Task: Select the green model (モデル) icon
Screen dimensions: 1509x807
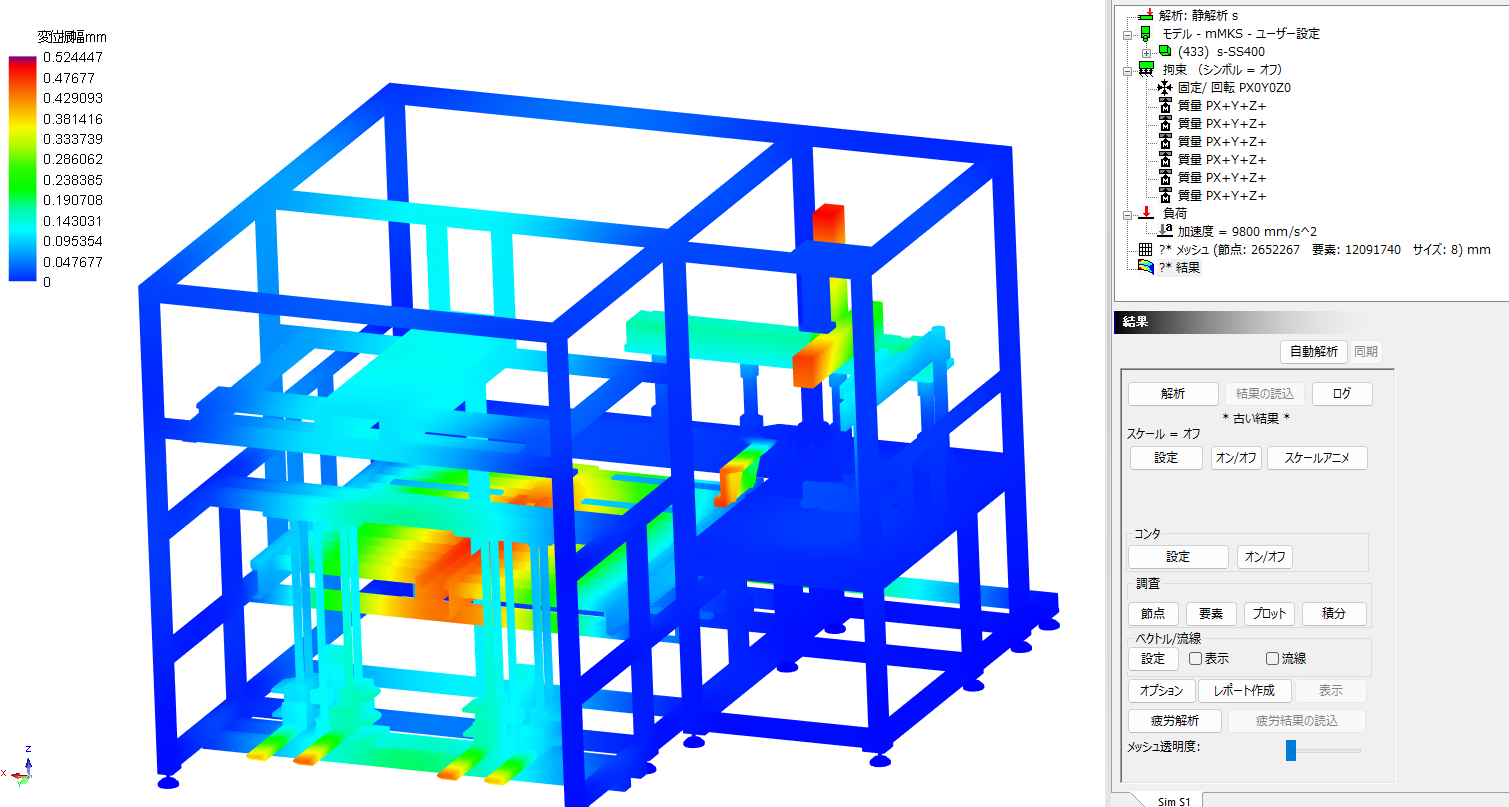Action: pyautogui.click(x=1145, y=33)
